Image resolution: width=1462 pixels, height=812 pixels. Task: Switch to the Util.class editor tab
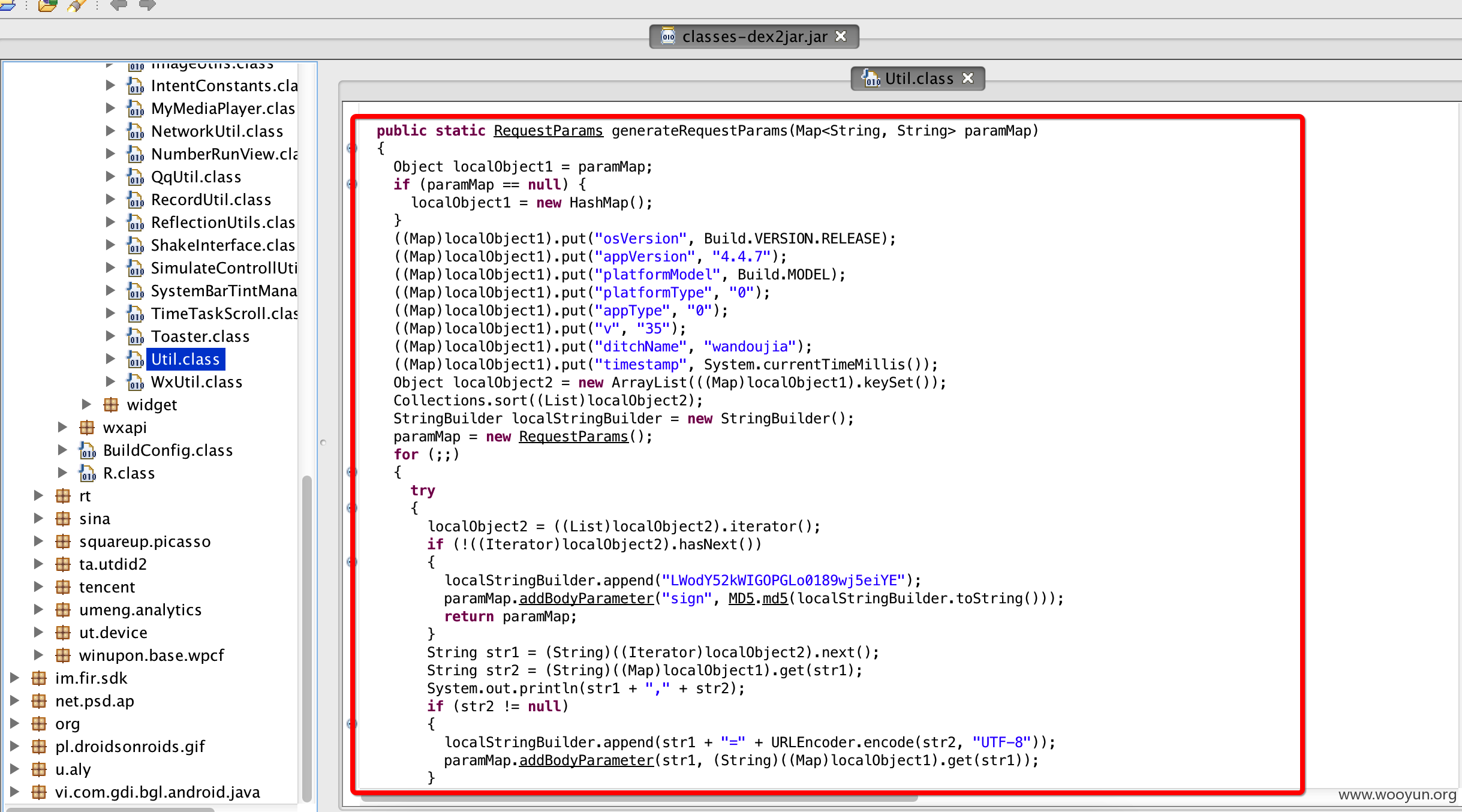[x=917, y=79]
